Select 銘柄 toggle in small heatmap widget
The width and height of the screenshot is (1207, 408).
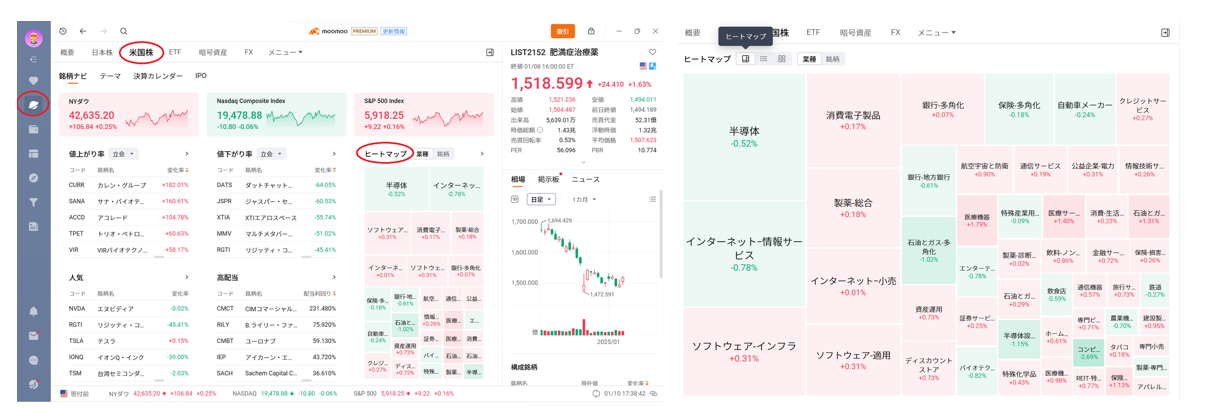point(444,154)
